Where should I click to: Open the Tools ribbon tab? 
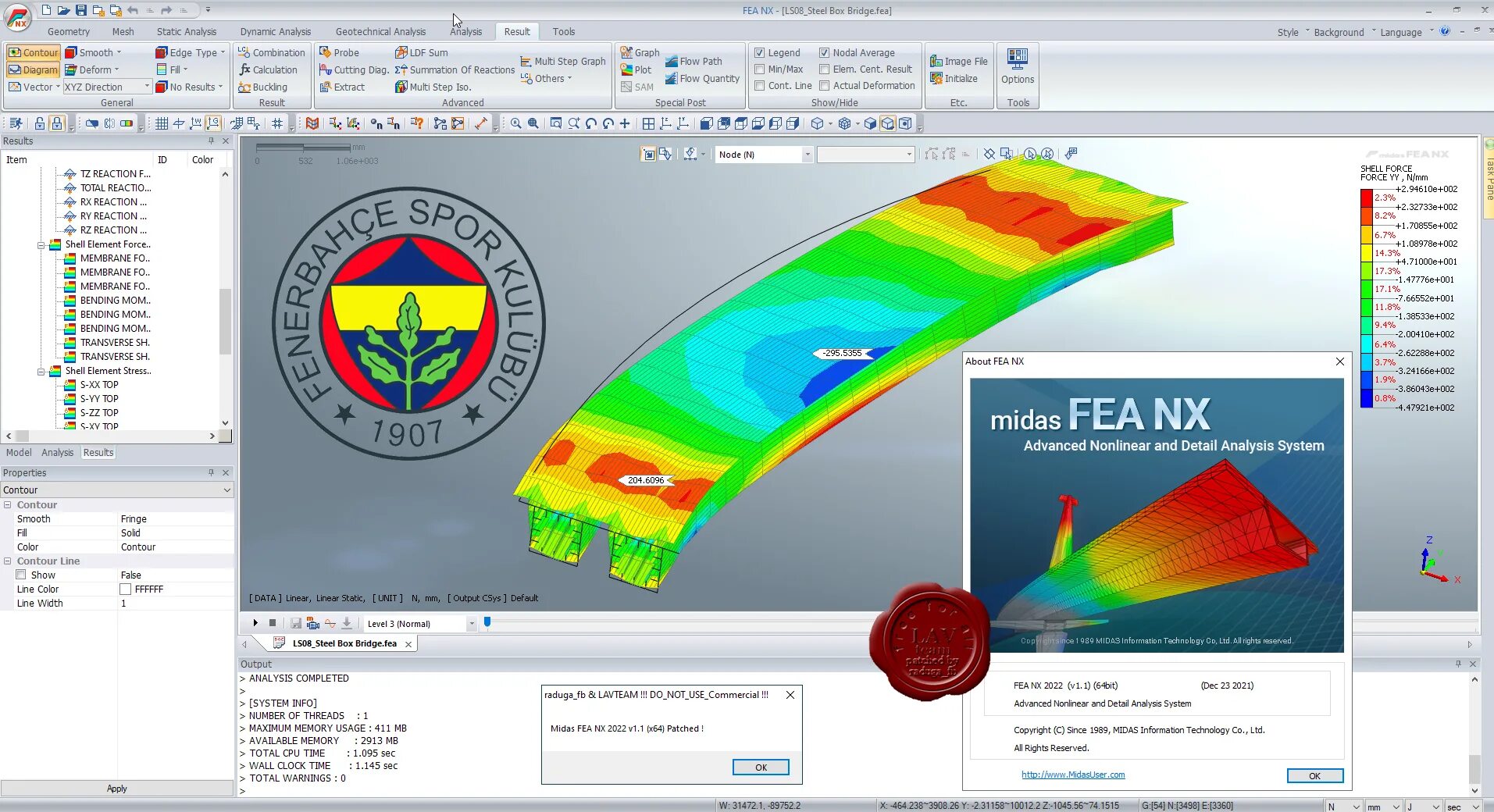tap(563, 32)
